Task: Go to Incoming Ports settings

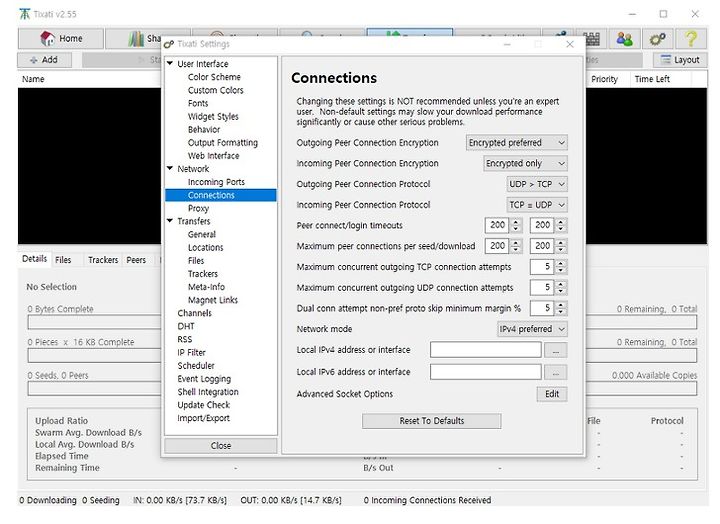Action: (x=216, y=182)
